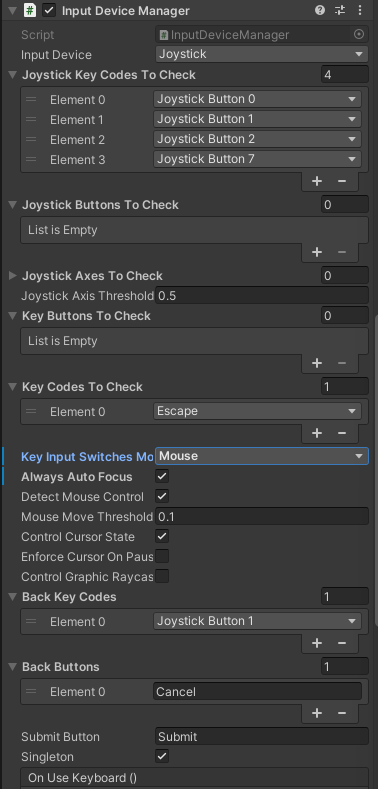Click List is Empty under Joystick Buttons
This screenshot has height=789, width=378.
pos(62,230)
